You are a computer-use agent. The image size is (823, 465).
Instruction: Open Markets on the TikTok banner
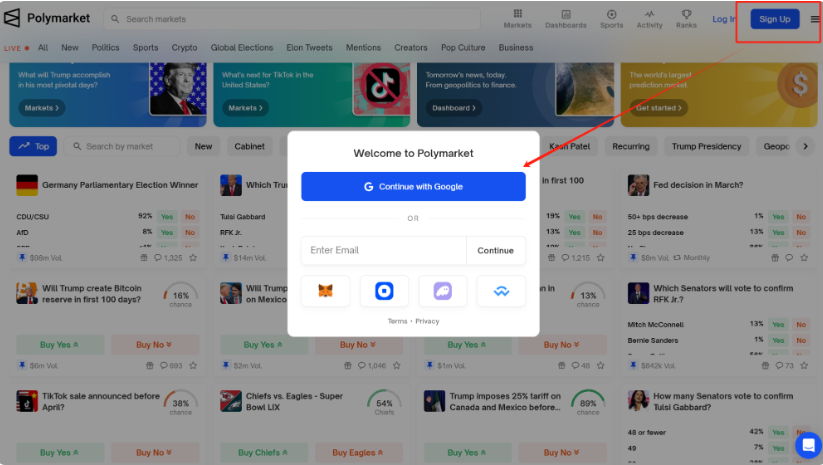(245, 108)
